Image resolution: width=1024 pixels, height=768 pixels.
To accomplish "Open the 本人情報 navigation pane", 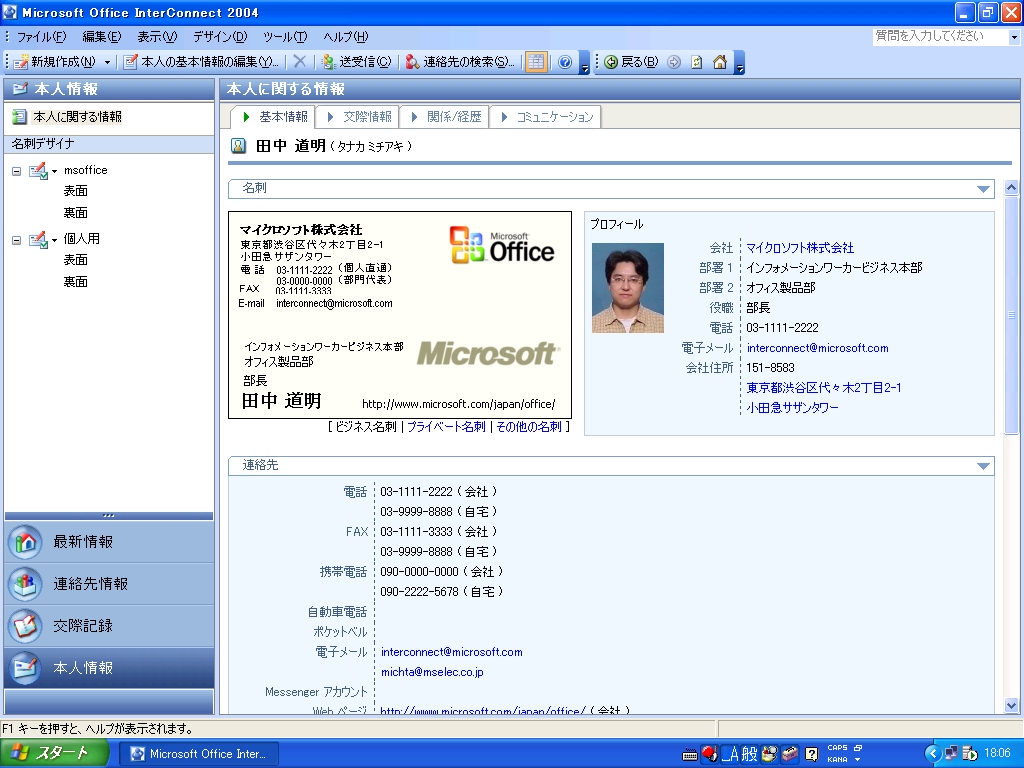I will point(109,667).
